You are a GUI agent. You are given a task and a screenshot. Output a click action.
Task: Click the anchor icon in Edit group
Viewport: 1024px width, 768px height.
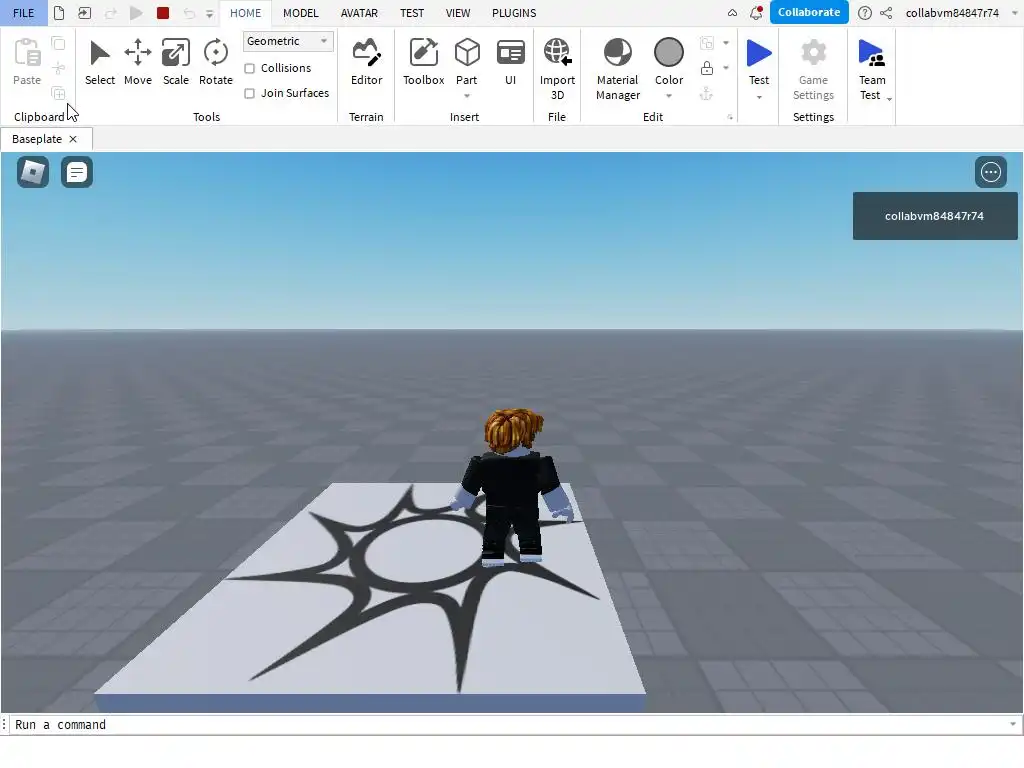pyautogui.click(x=707, y=93)
